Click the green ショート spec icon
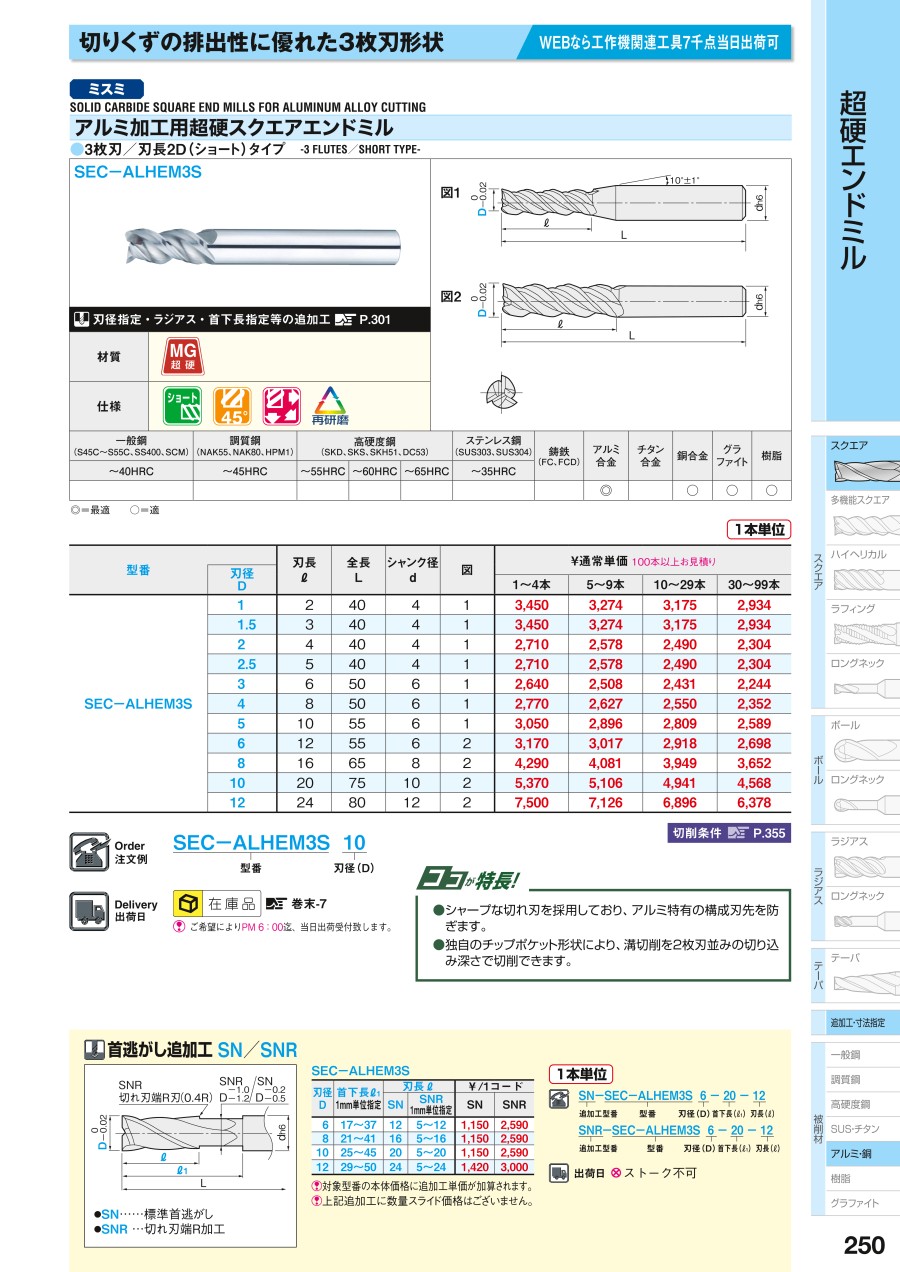 (x=182, y=406)
